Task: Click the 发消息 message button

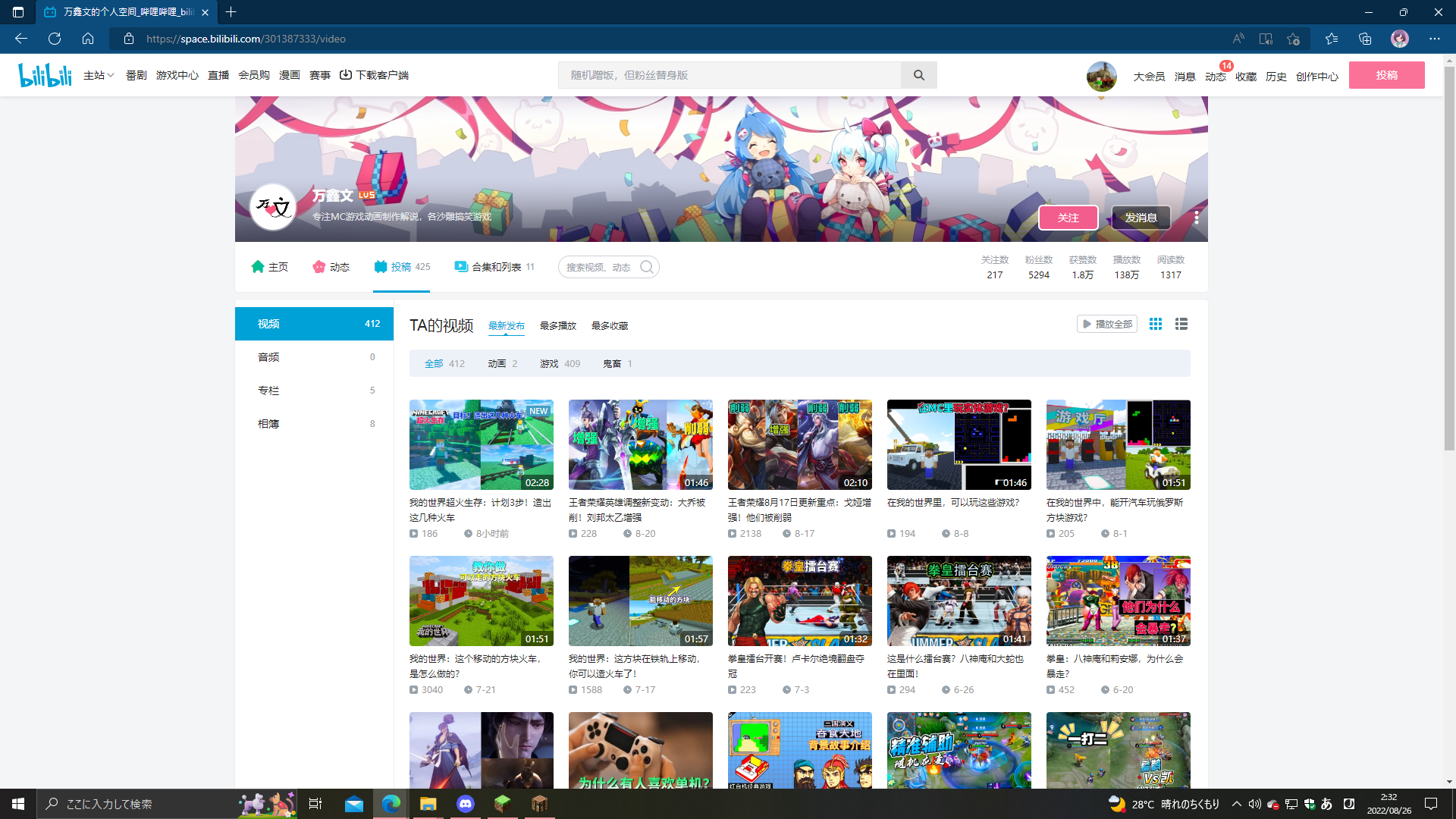Action: tap(1141, 218)
